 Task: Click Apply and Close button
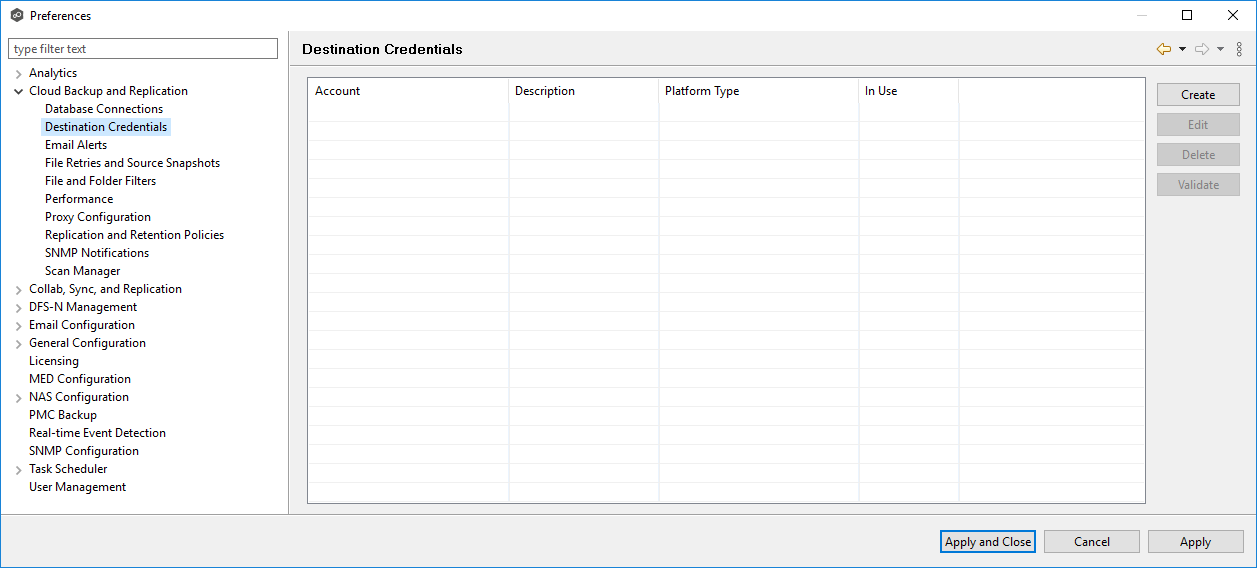(x=987, y=542)
